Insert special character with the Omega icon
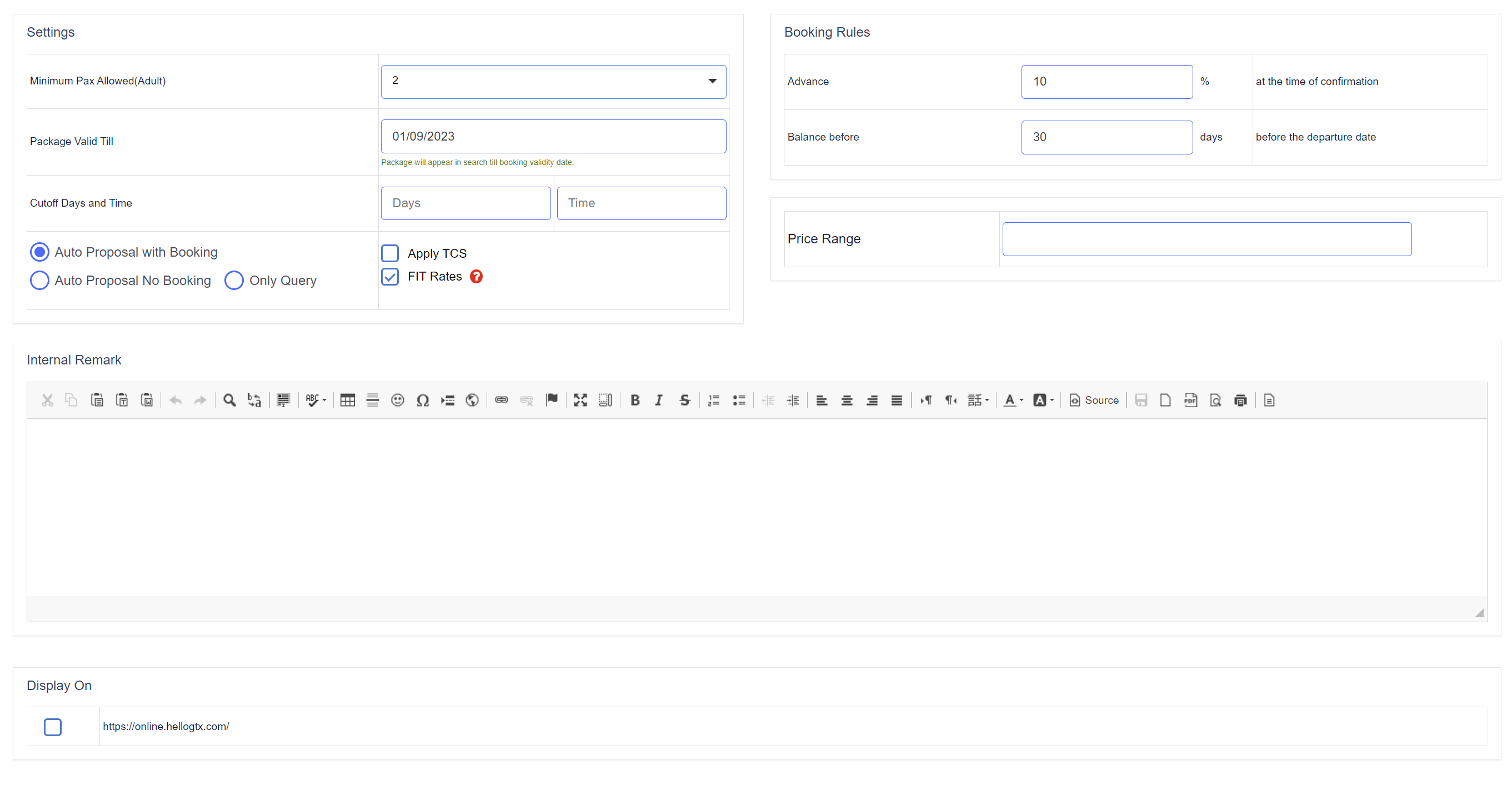 (x=423, y=401)
